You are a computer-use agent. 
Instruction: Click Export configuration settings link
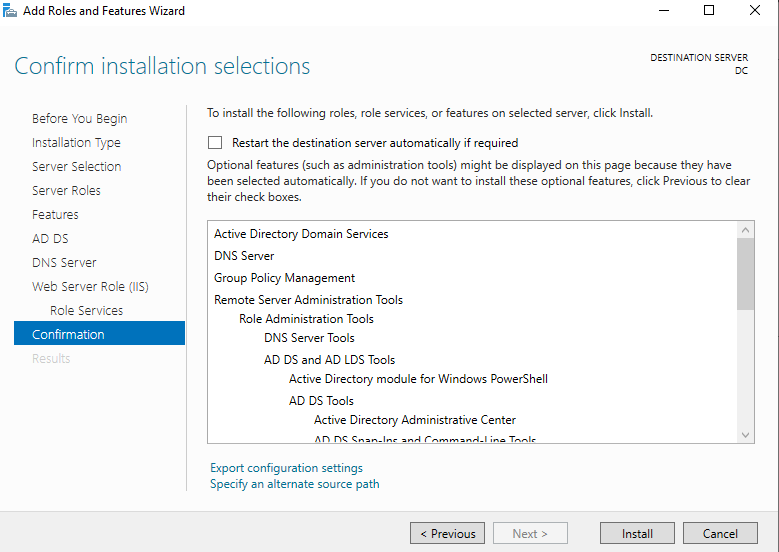pos(286,468)
